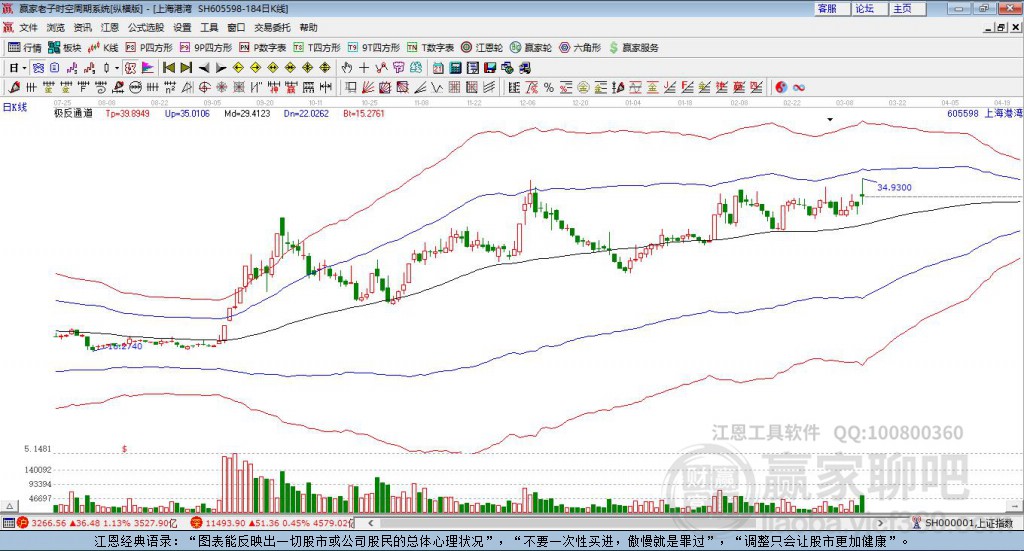
Task: Select the circled crosshair target tool
Action: 204,87
